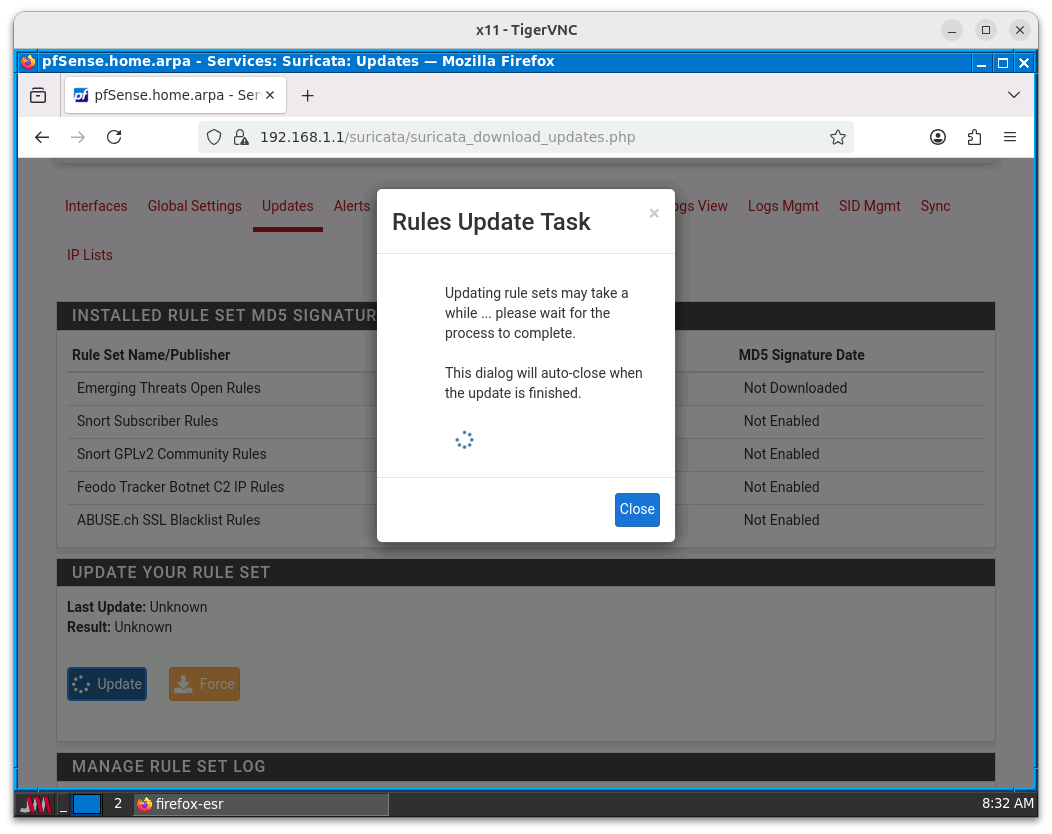
Task: Click the Snort Subscriber Rules row
Action: (x=525, y=421)
